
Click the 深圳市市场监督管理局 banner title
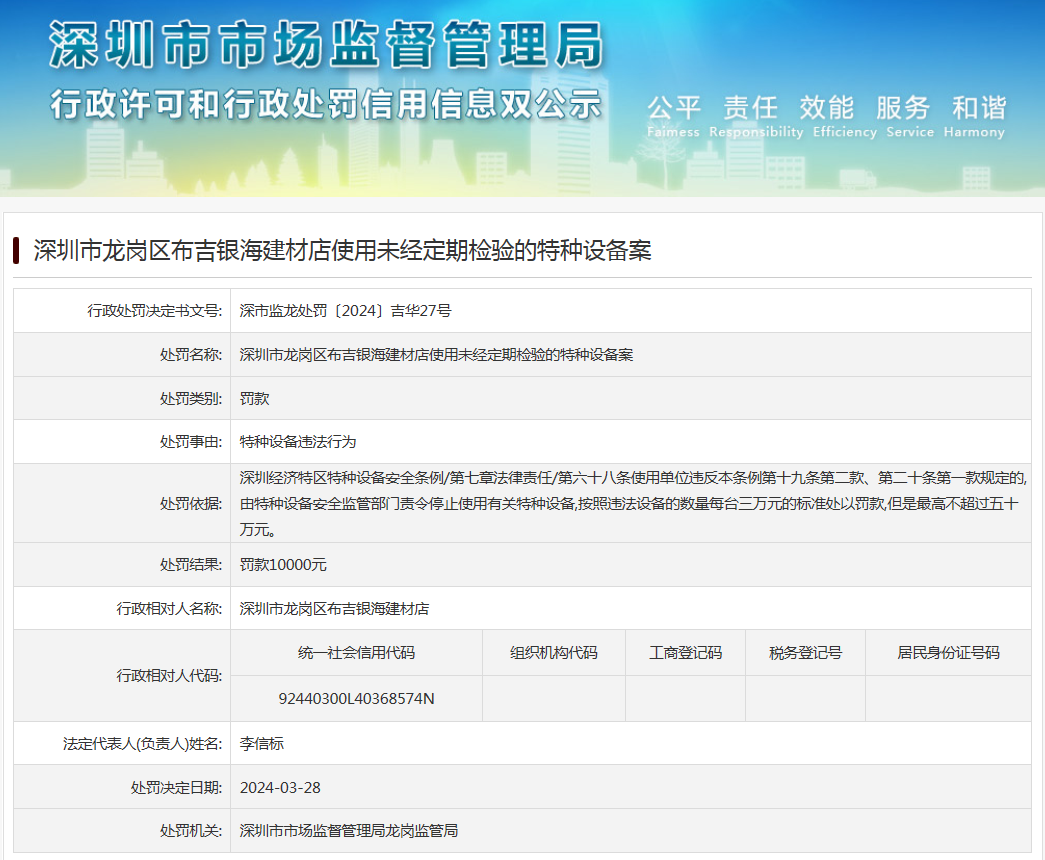(x=326, y=46)
